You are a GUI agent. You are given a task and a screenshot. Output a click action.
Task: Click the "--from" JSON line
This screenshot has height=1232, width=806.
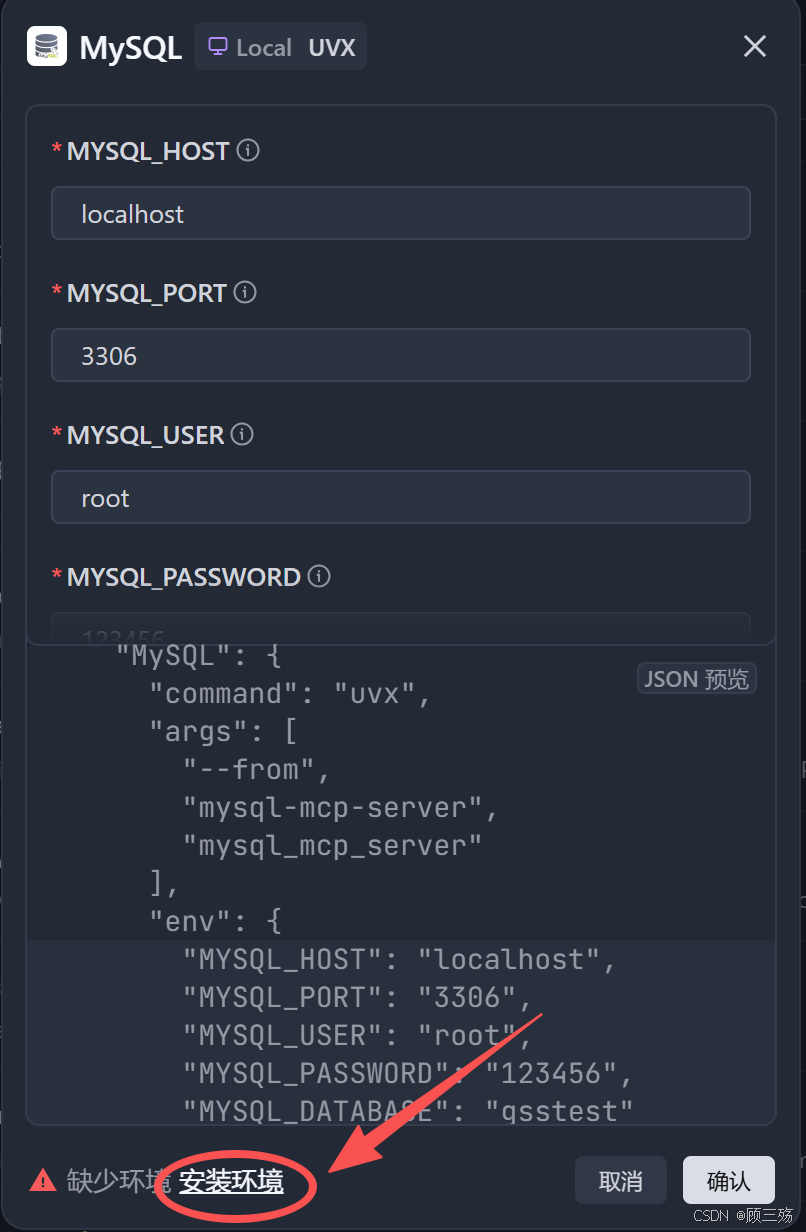[x=257, y=770]
